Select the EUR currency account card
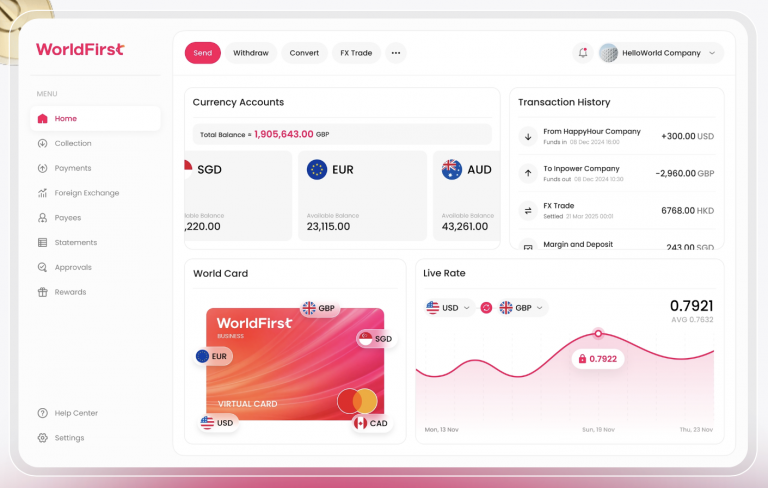The image size is (768, 488). pyautogui.click(x=362, y=195)
